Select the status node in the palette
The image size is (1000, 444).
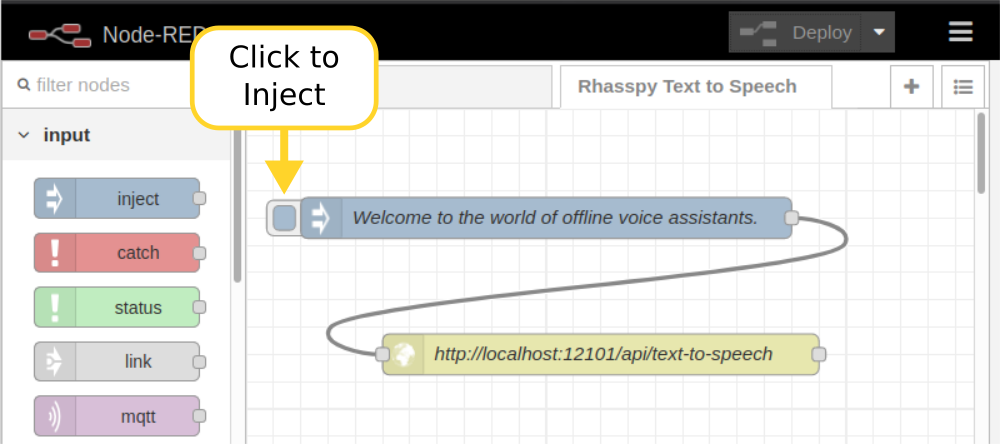[117, 307]
